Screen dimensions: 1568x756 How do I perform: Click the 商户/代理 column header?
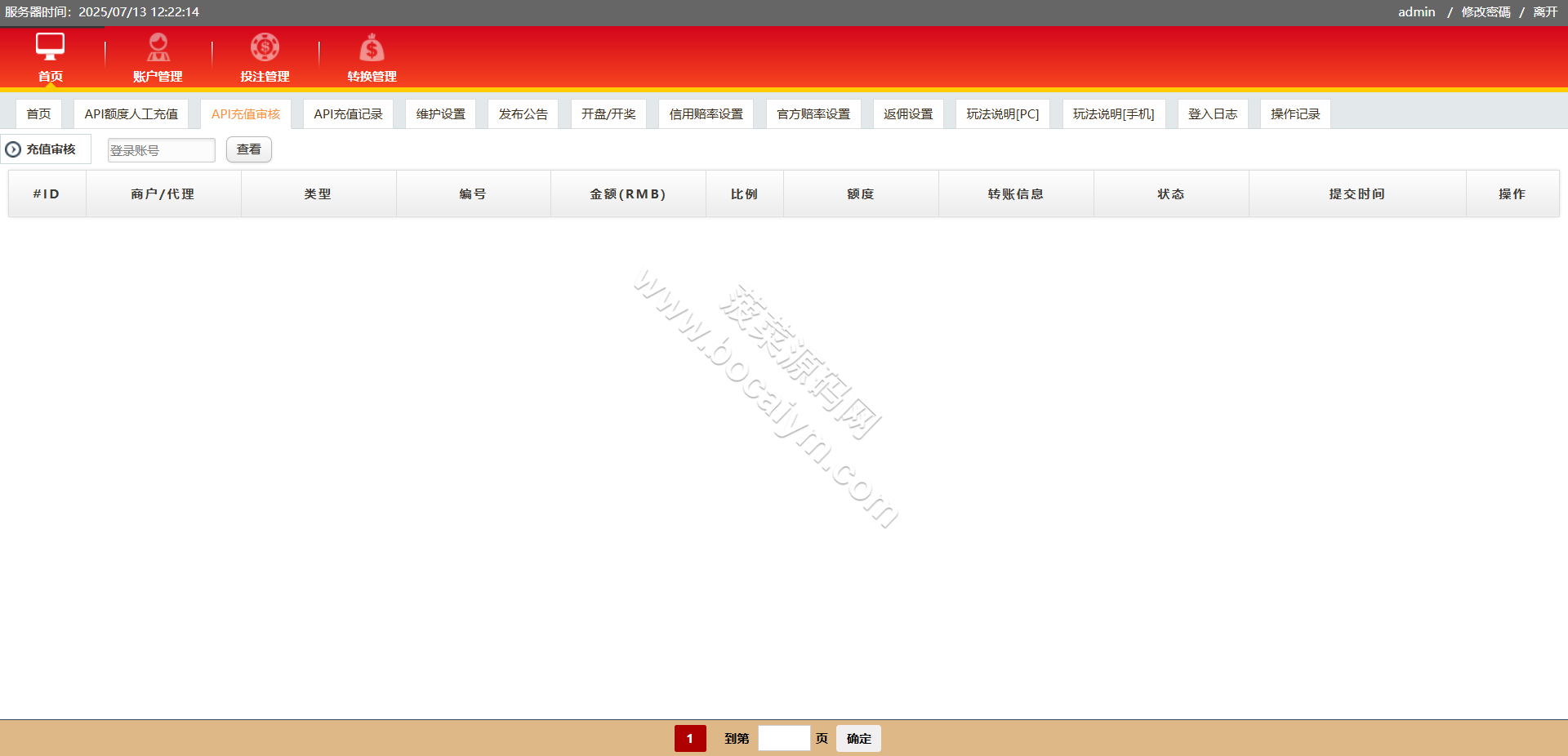pos(163,193)
